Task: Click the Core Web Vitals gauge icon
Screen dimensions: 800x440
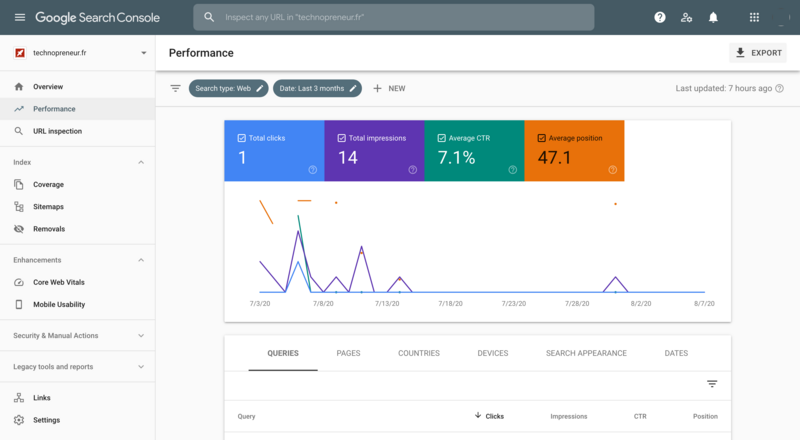Action: click(x=19, y=282)
